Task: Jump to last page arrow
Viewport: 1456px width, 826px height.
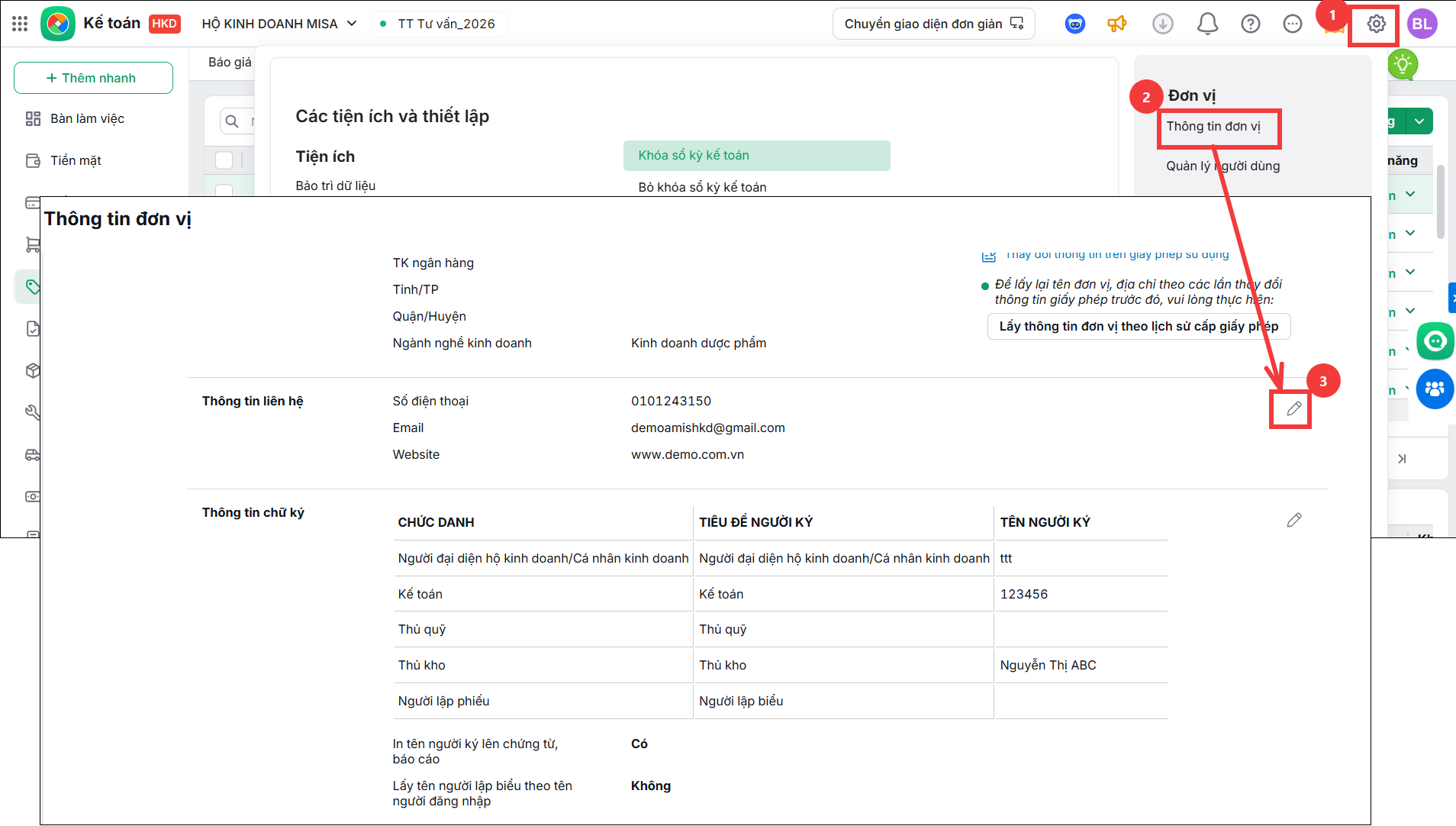Action: (x=1402, y=459)
